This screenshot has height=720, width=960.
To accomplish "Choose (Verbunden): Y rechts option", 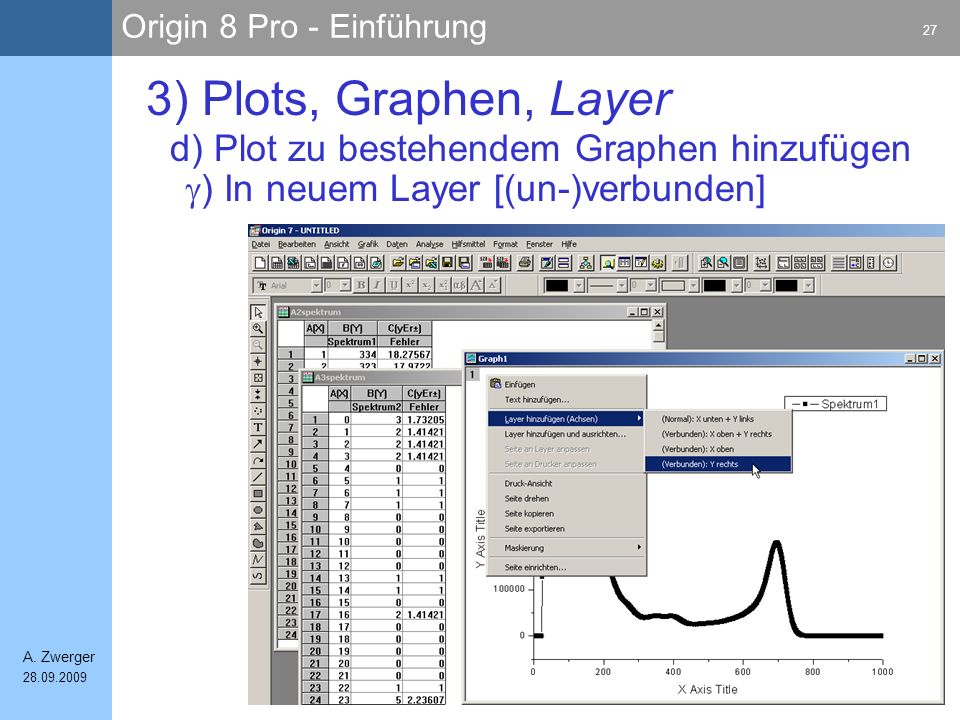I will point(718,464).
